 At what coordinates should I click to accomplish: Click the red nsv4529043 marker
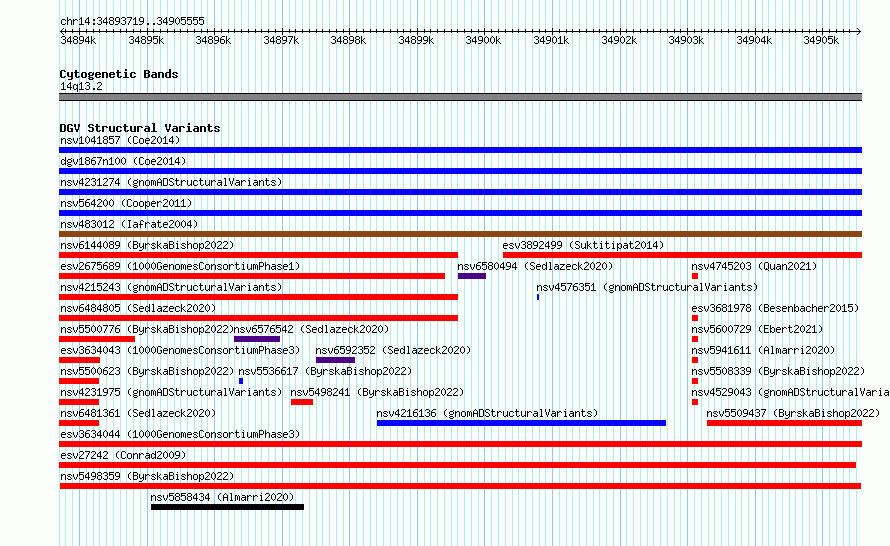point(695,402)
